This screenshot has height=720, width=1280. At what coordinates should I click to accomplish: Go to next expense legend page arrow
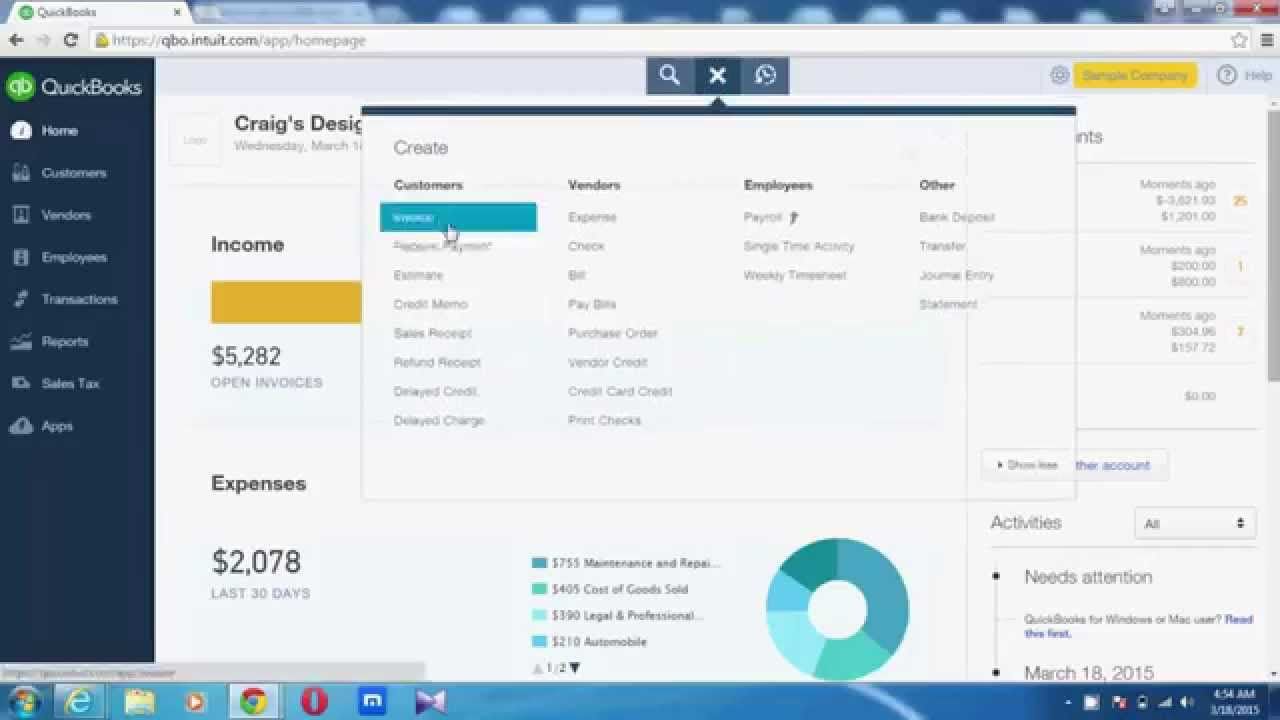click(x=575, y=668)
